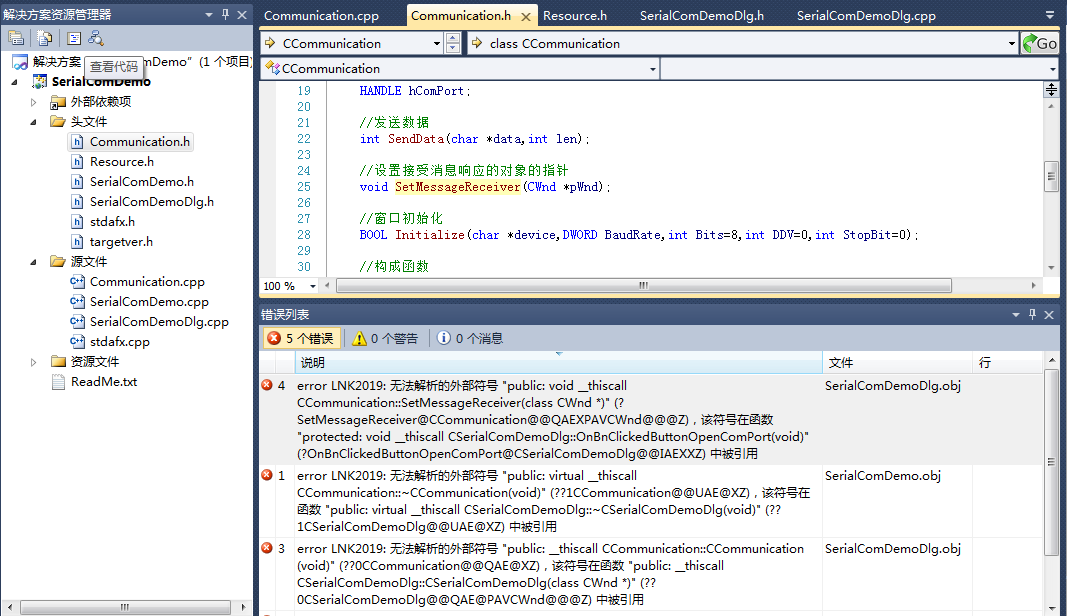
Task: Switch to the Resource.h tab
Action: coord(575,16)
